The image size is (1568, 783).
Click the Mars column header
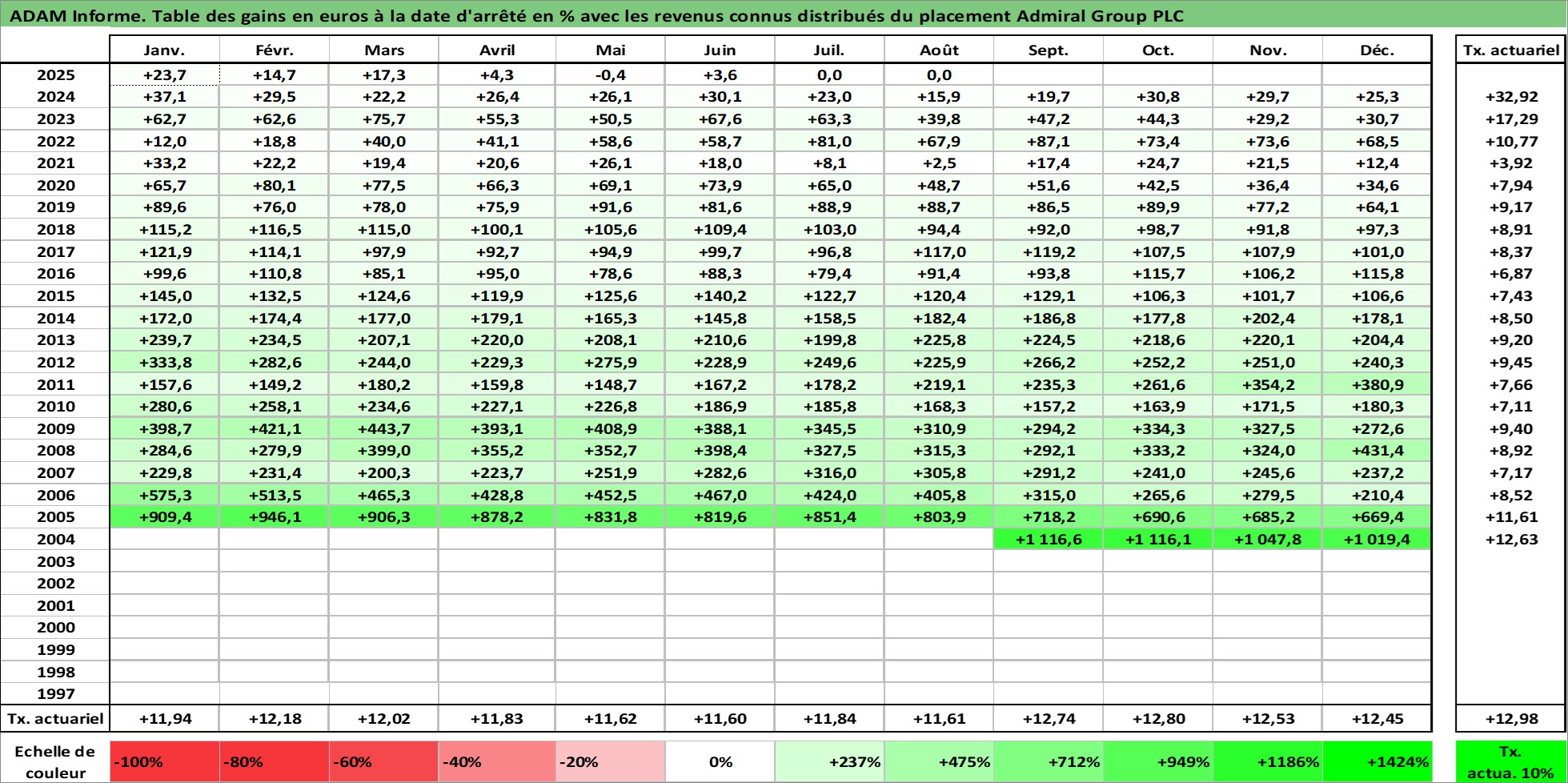pyautogui.click(x=384, y=50)
